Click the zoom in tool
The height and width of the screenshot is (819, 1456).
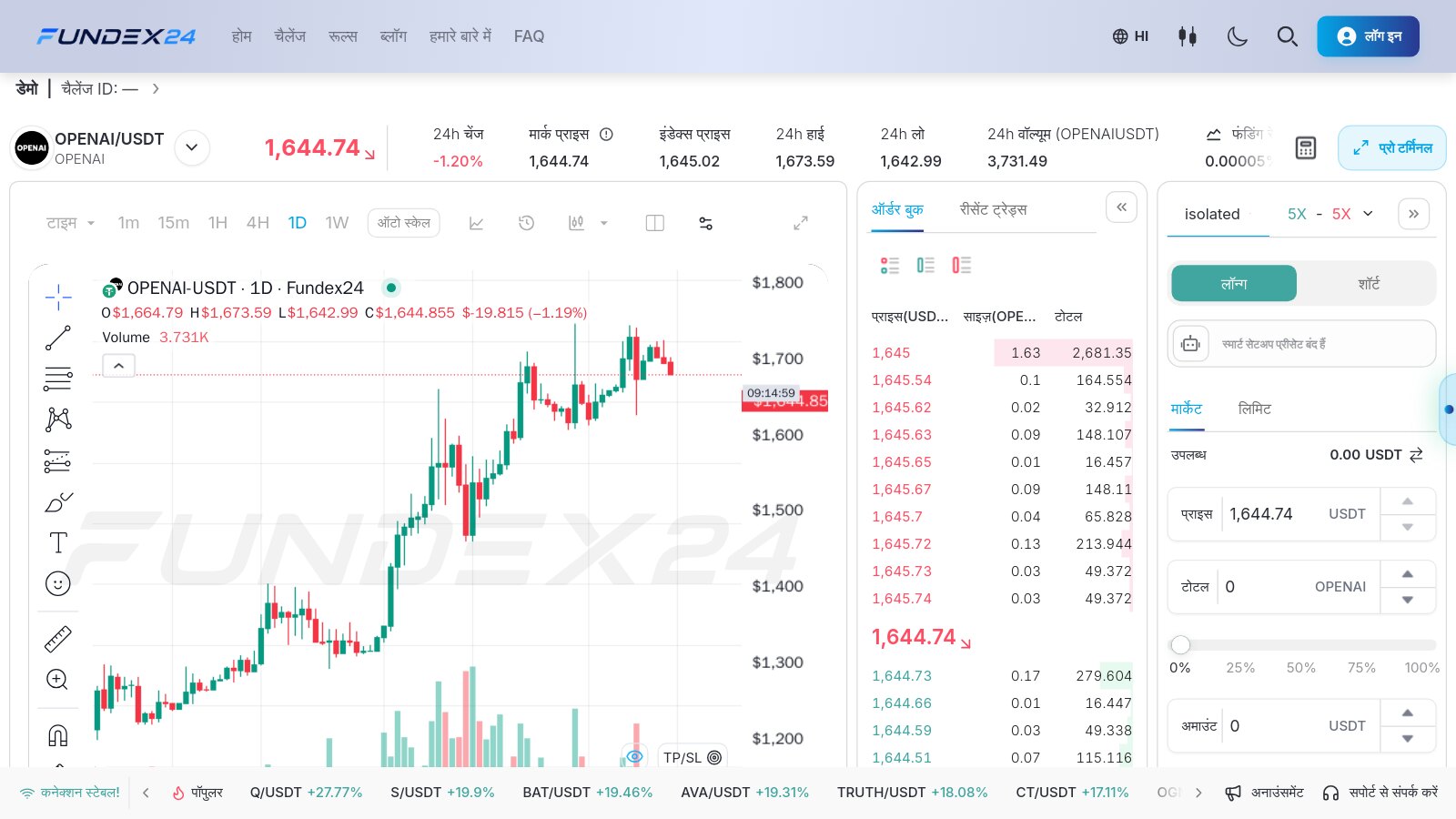[57, 680]
